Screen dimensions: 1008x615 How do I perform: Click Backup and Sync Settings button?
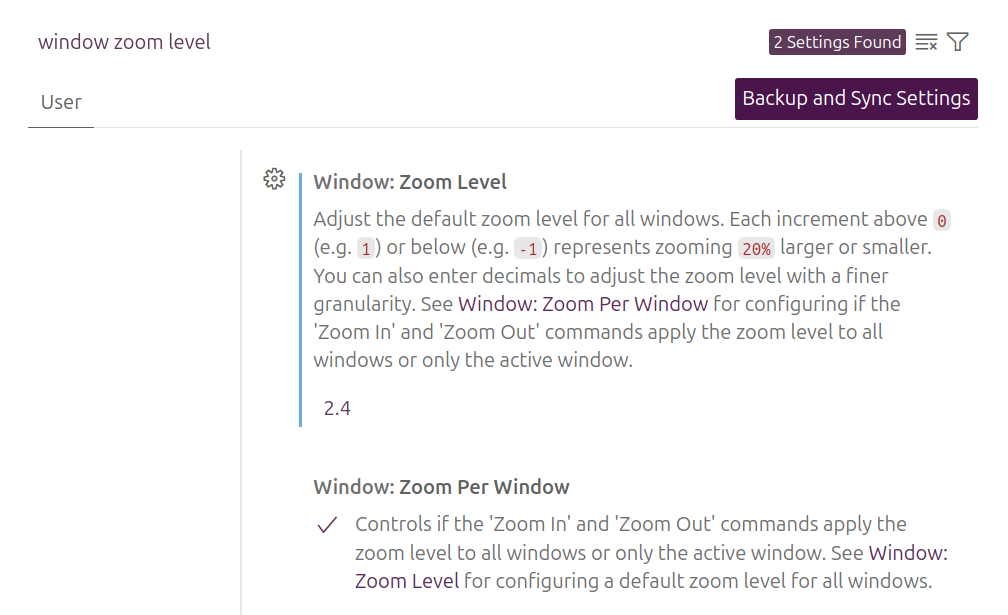coord(856,99)
